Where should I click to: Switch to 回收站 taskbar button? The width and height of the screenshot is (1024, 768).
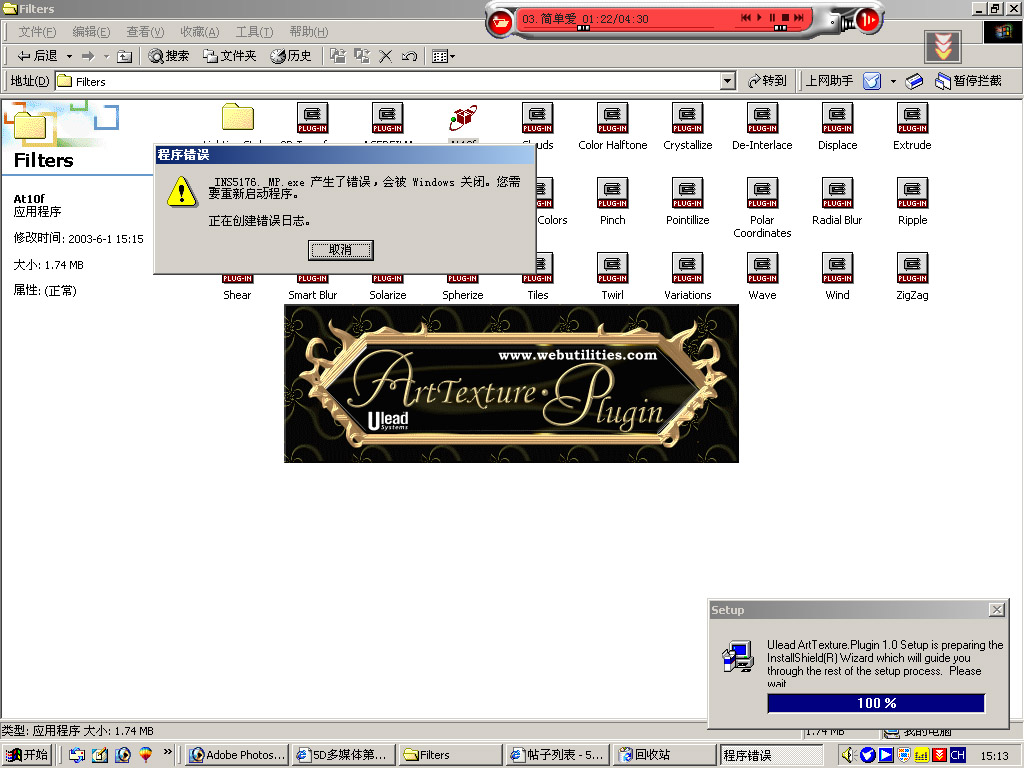tap(665, 755)
